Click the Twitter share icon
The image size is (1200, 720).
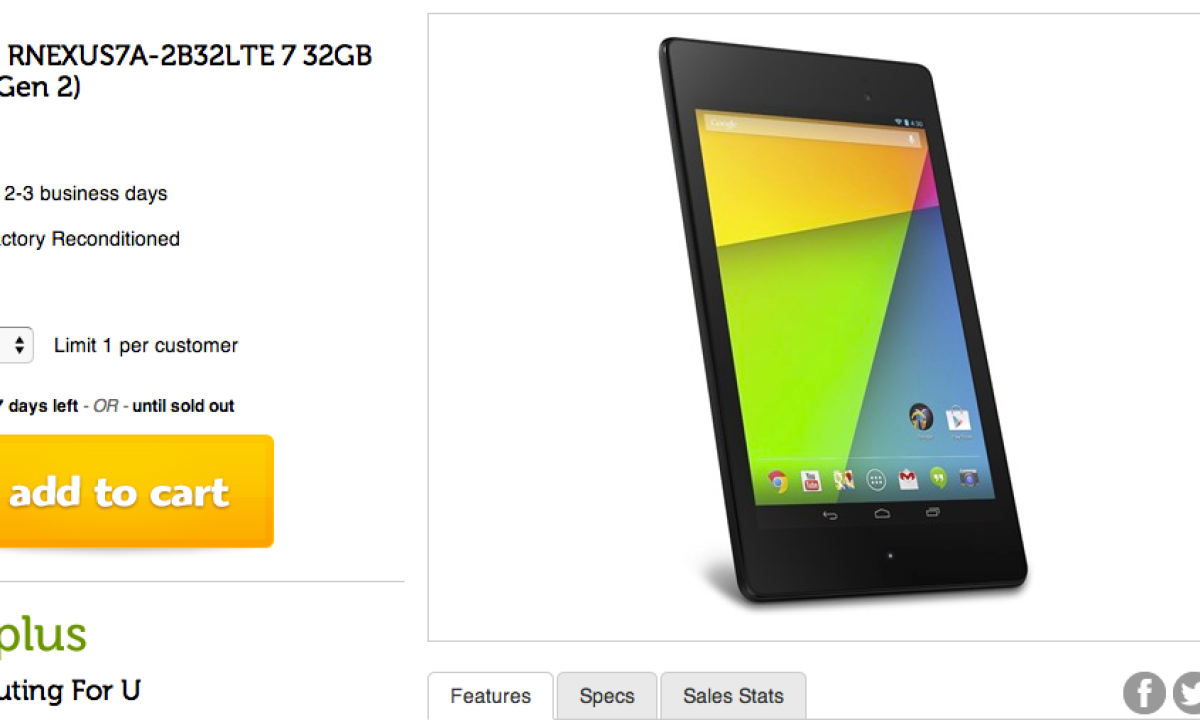tap(1187, 693)
